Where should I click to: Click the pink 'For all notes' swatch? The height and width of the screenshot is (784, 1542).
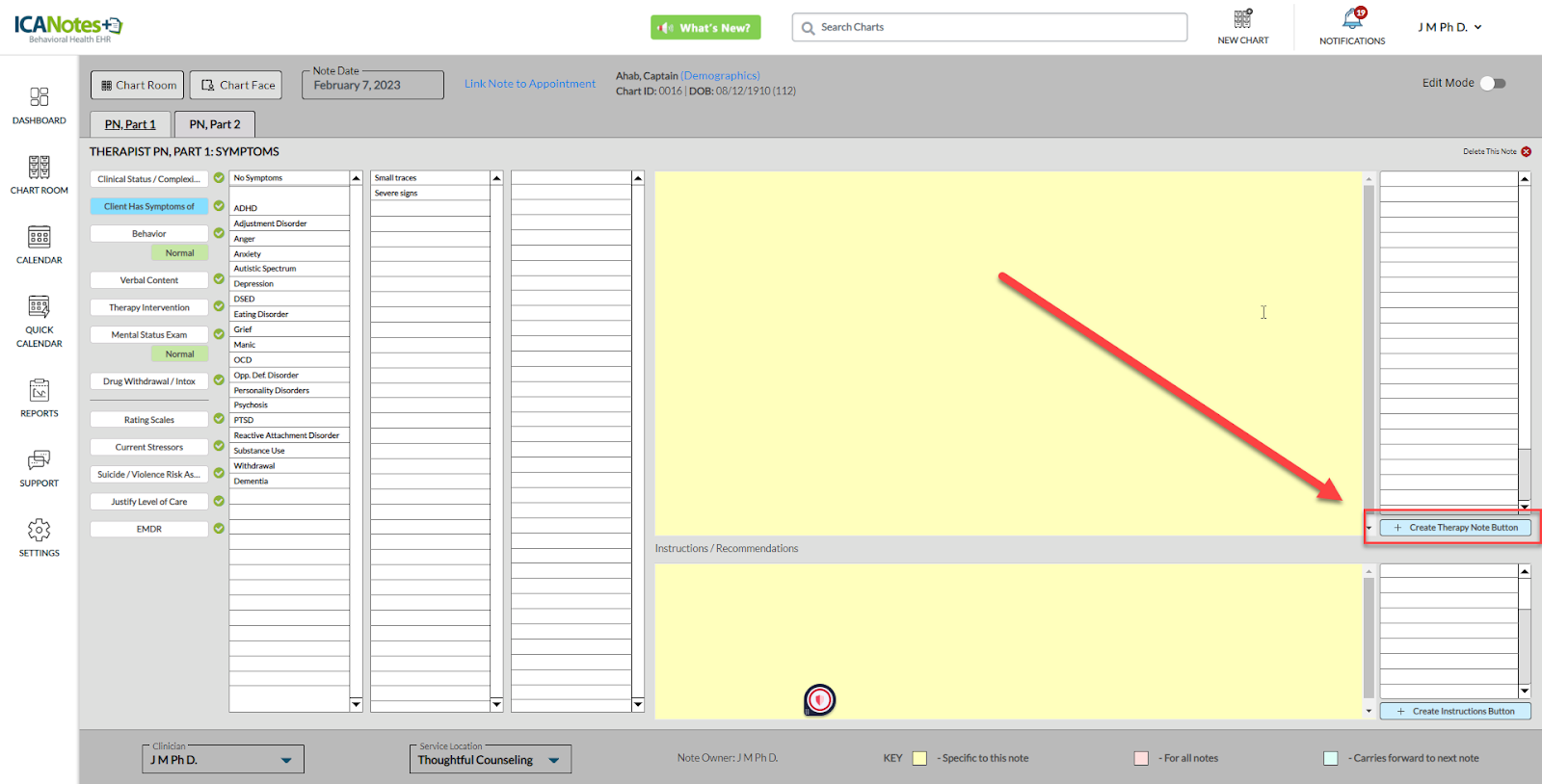[1142, 758]
